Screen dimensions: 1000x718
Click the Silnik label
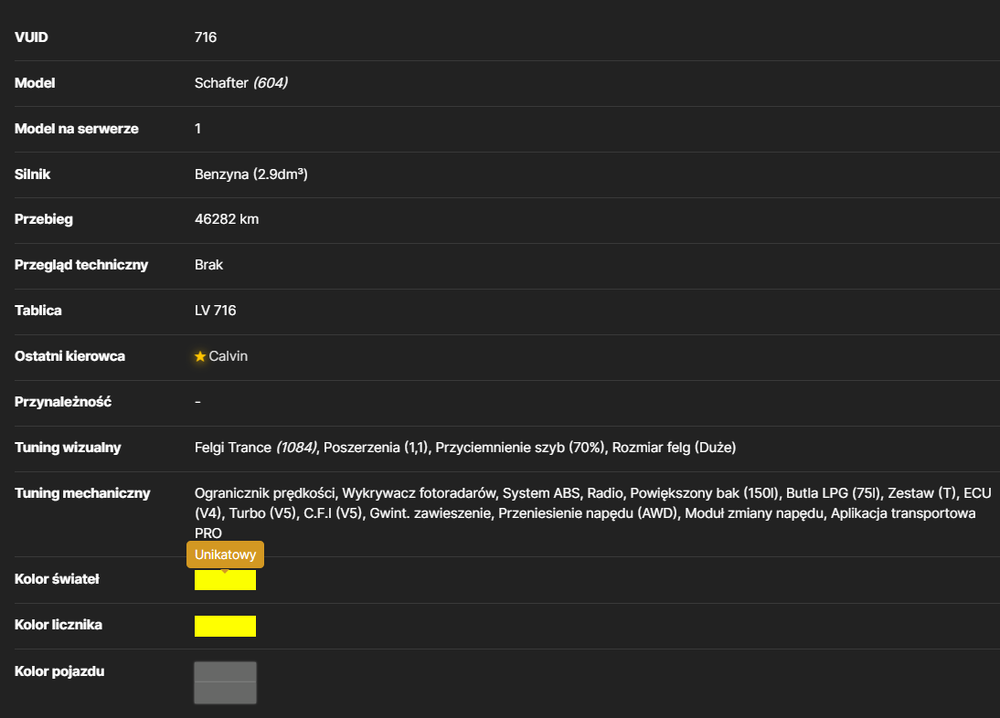[x=32, y=174]
